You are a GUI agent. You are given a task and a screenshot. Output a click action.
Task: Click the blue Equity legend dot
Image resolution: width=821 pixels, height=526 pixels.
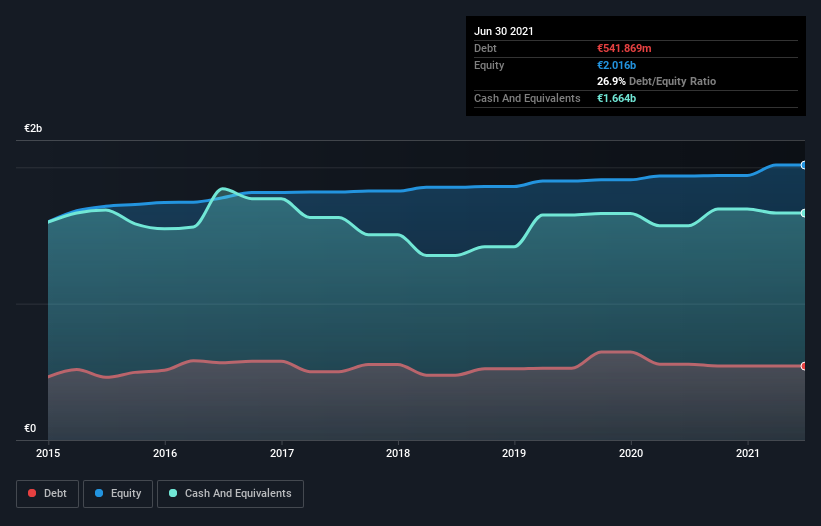click(x=99, y=493)
